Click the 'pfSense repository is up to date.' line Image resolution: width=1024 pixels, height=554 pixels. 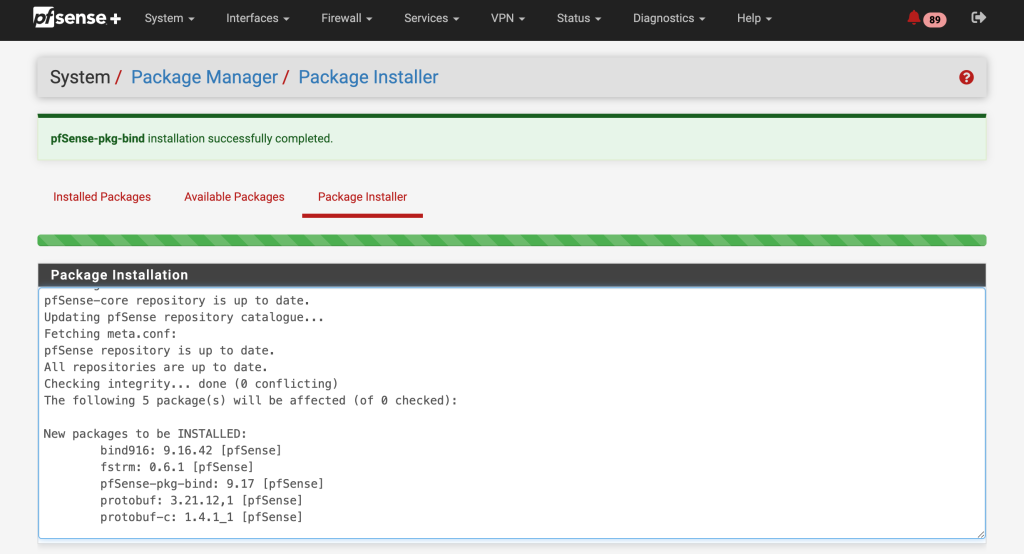tap(159, 350)
